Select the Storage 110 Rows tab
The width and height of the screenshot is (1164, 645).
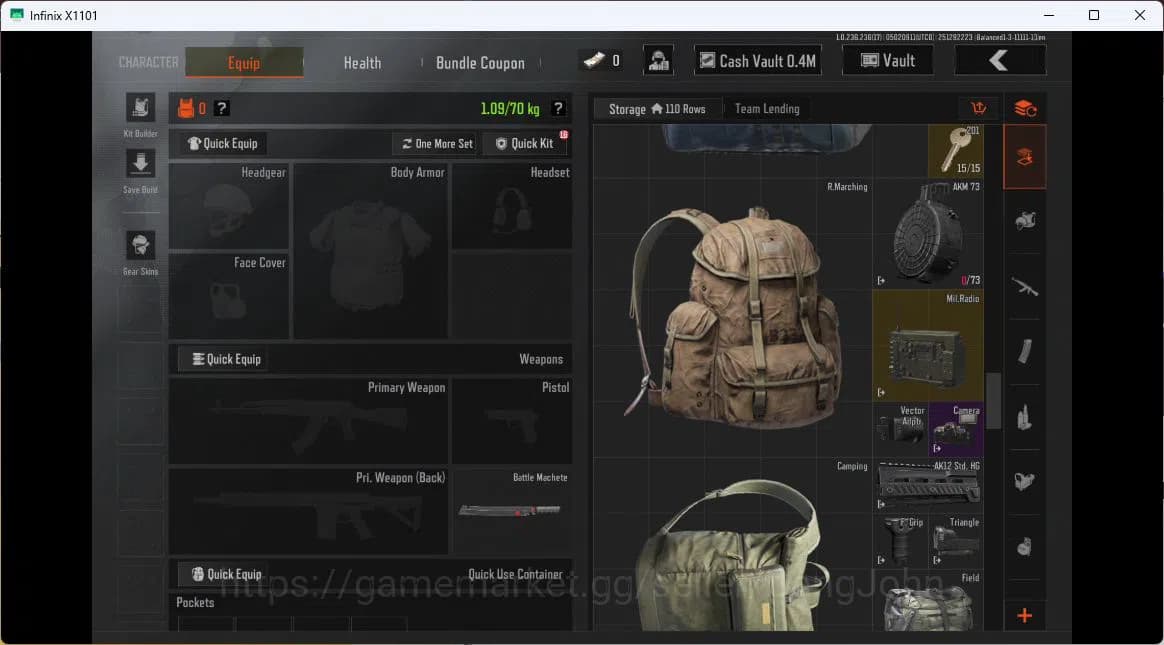point(657,109)
